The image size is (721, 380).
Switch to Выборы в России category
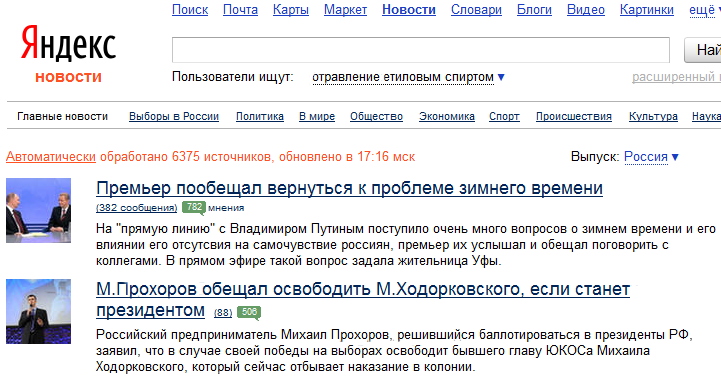click(x=174, y=116)
